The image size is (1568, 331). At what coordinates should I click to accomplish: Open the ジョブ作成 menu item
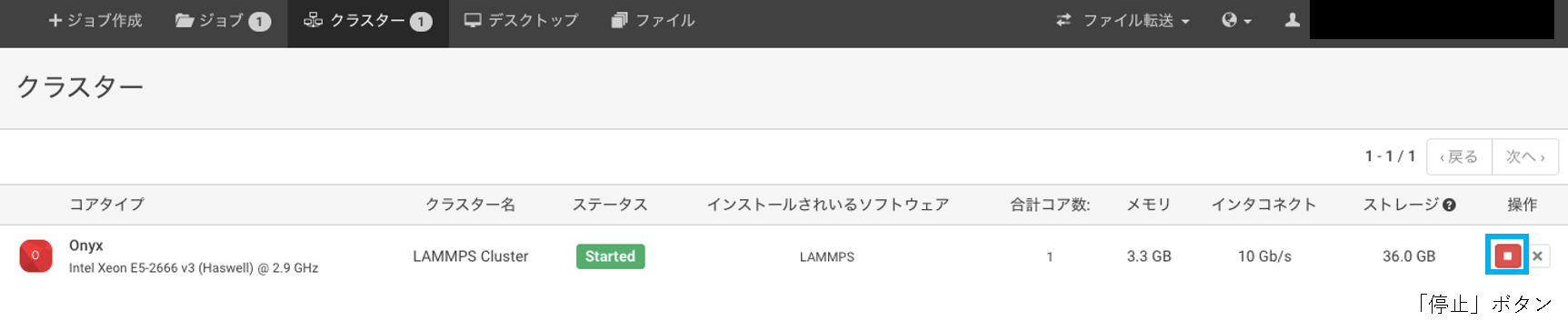pyautogui.click(x=95, y=20)
